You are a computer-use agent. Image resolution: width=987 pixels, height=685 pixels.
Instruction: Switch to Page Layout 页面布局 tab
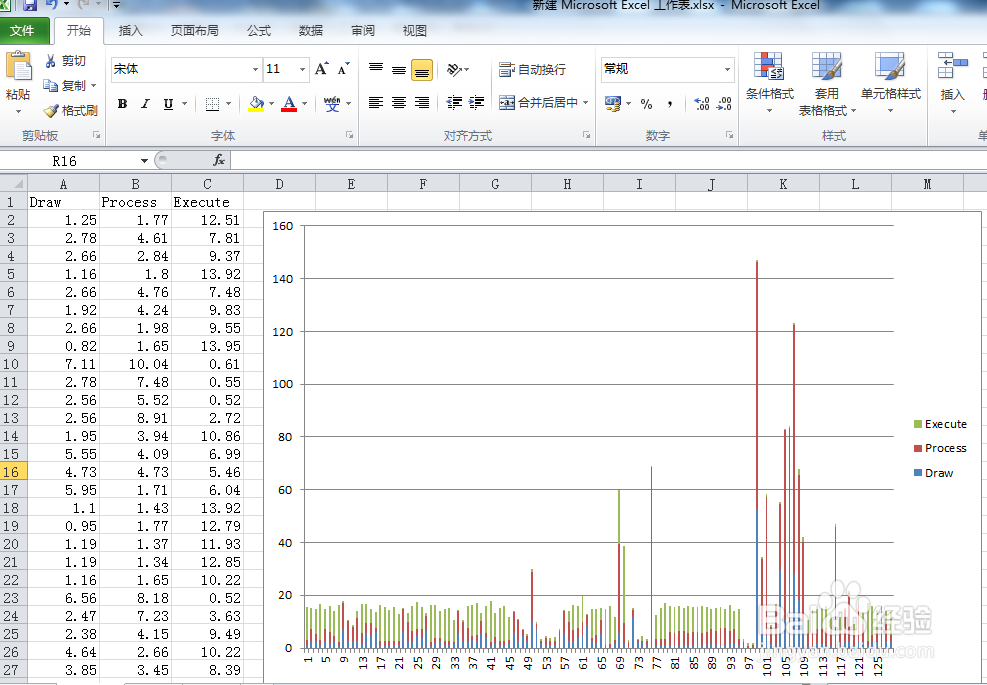click(195, 30)
